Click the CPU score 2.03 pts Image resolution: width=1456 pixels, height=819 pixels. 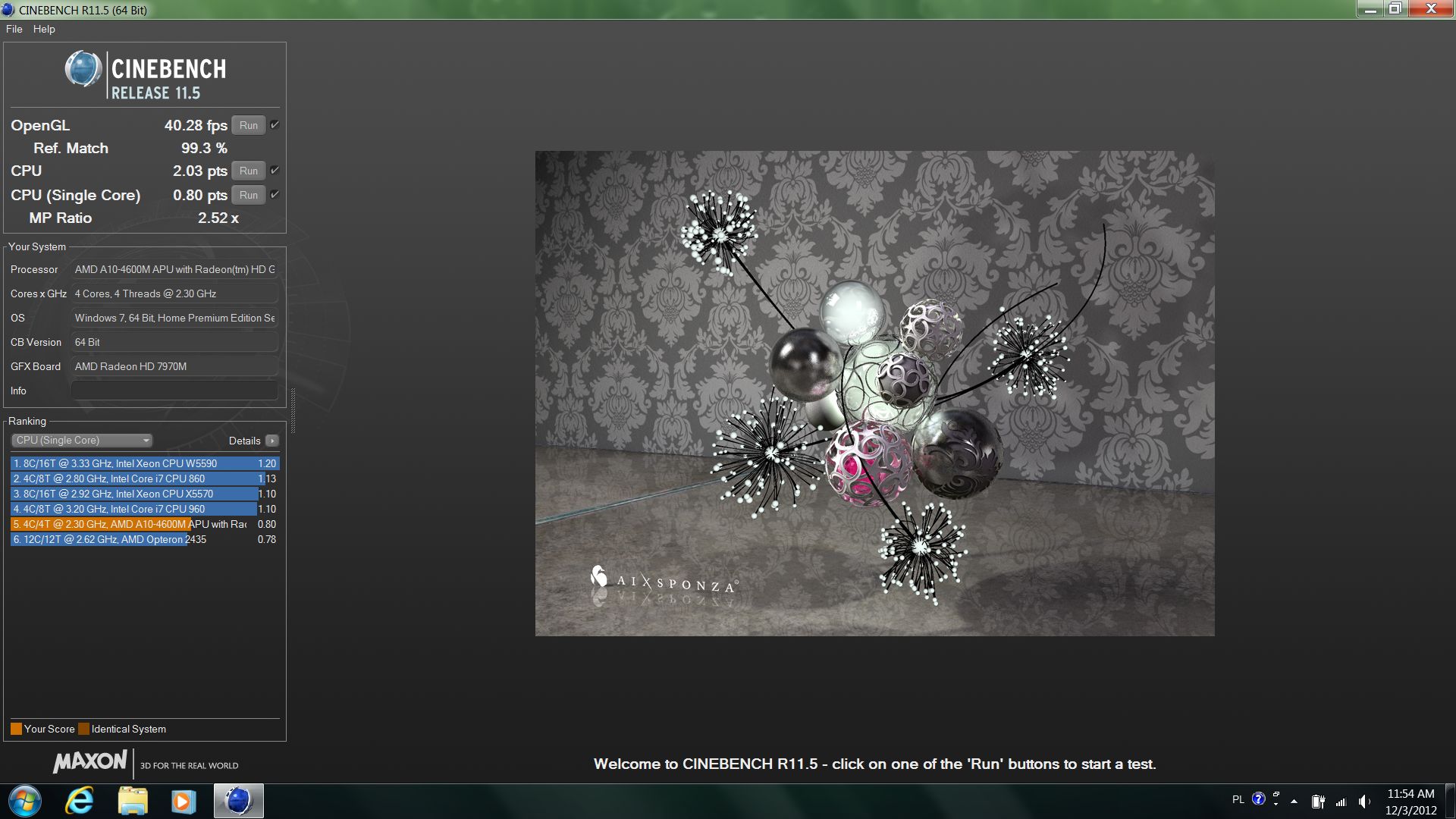point(200,171)
